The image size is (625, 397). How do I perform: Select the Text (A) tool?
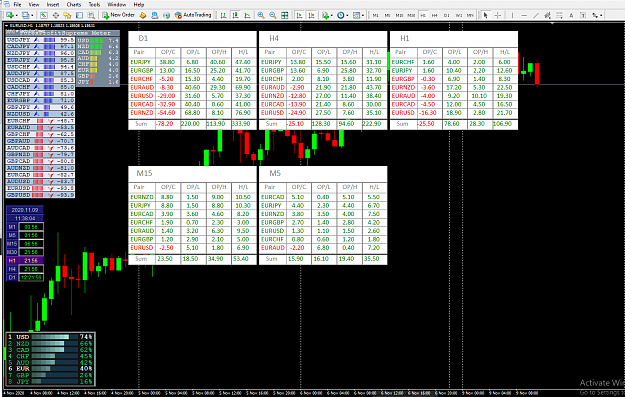point(571,15)
